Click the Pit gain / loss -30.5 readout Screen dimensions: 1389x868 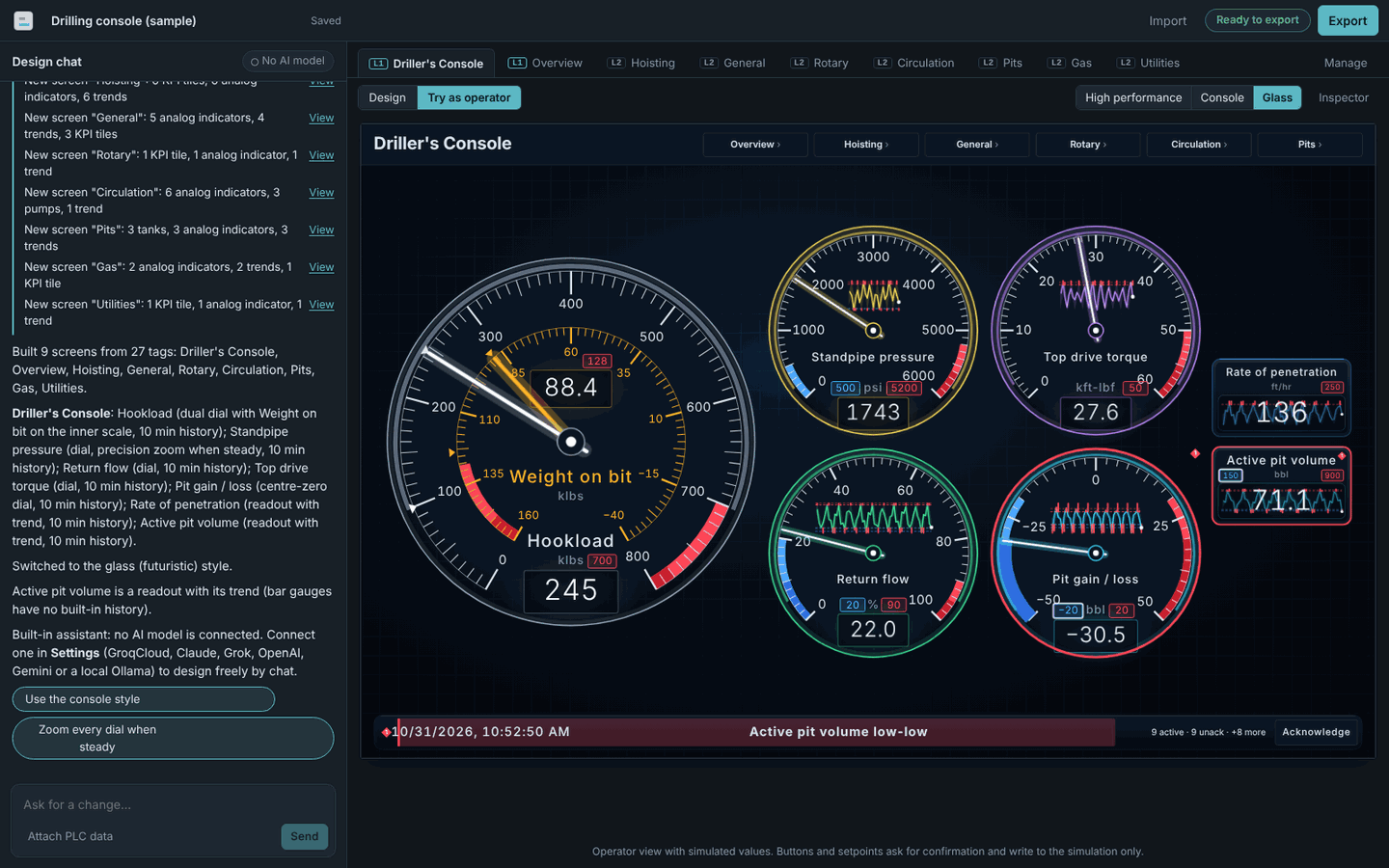1096,635
